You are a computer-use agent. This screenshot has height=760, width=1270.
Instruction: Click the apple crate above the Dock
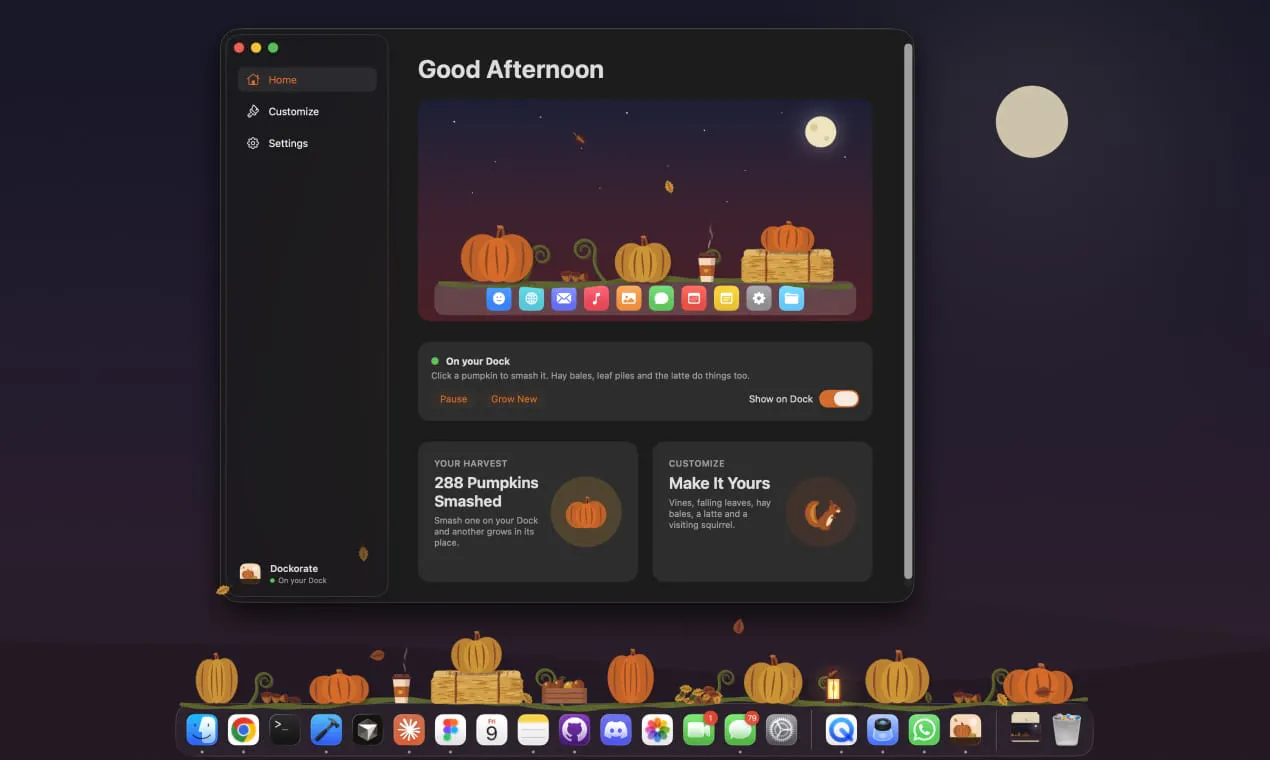pos(565,690)
